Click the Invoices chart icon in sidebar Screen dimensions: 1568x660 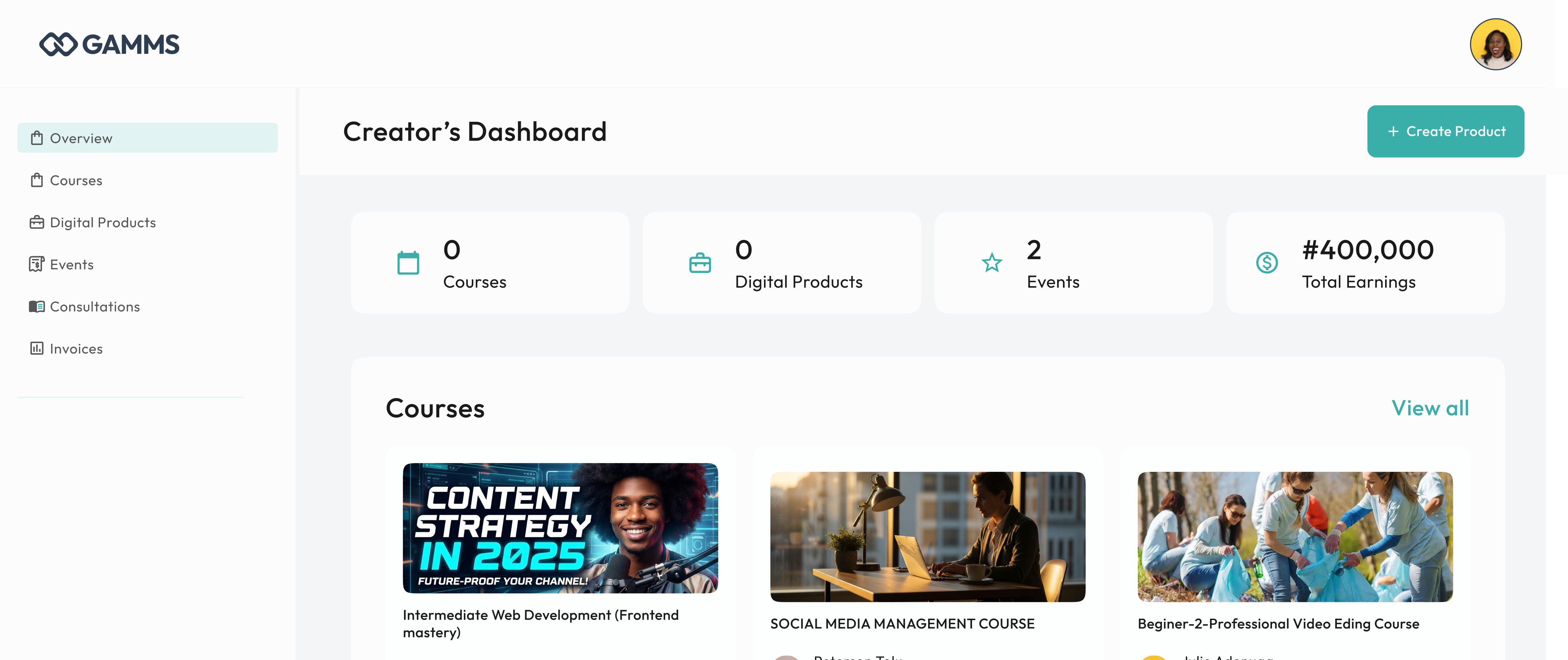[37, 348]
